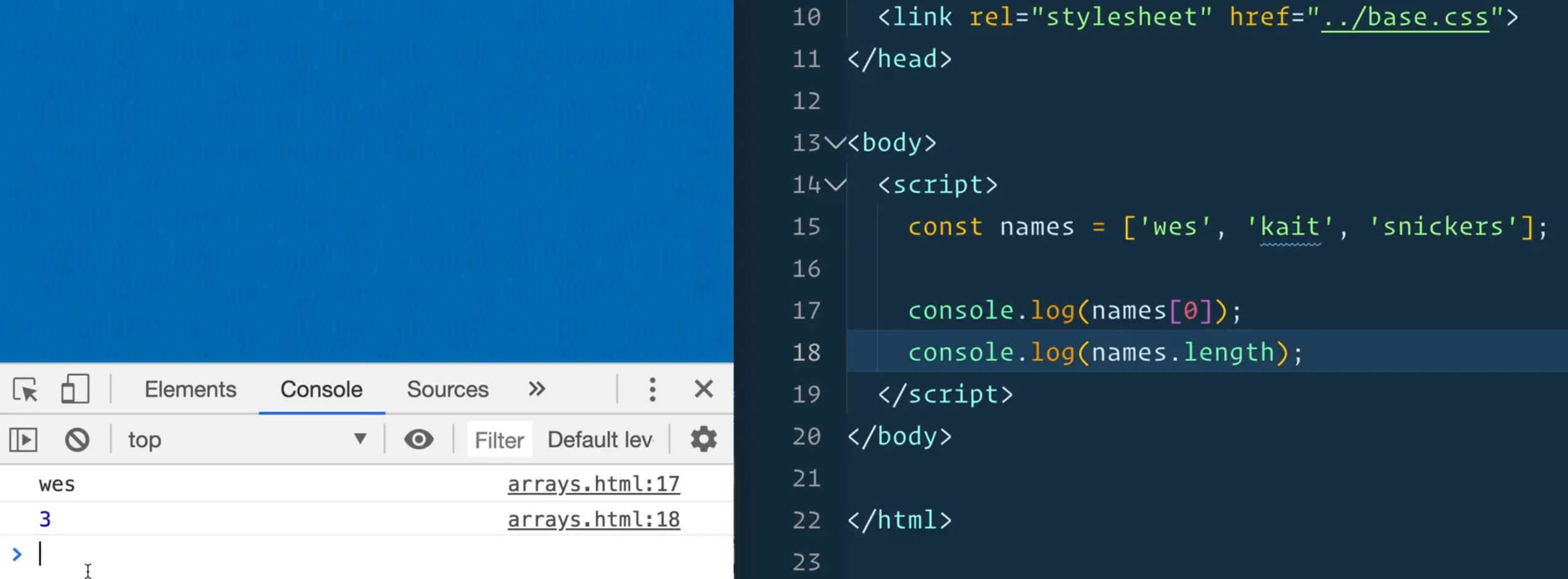The image size is (1568, 579).
Task: Collapse the body tag fold arrow
Action: point(836,143)
